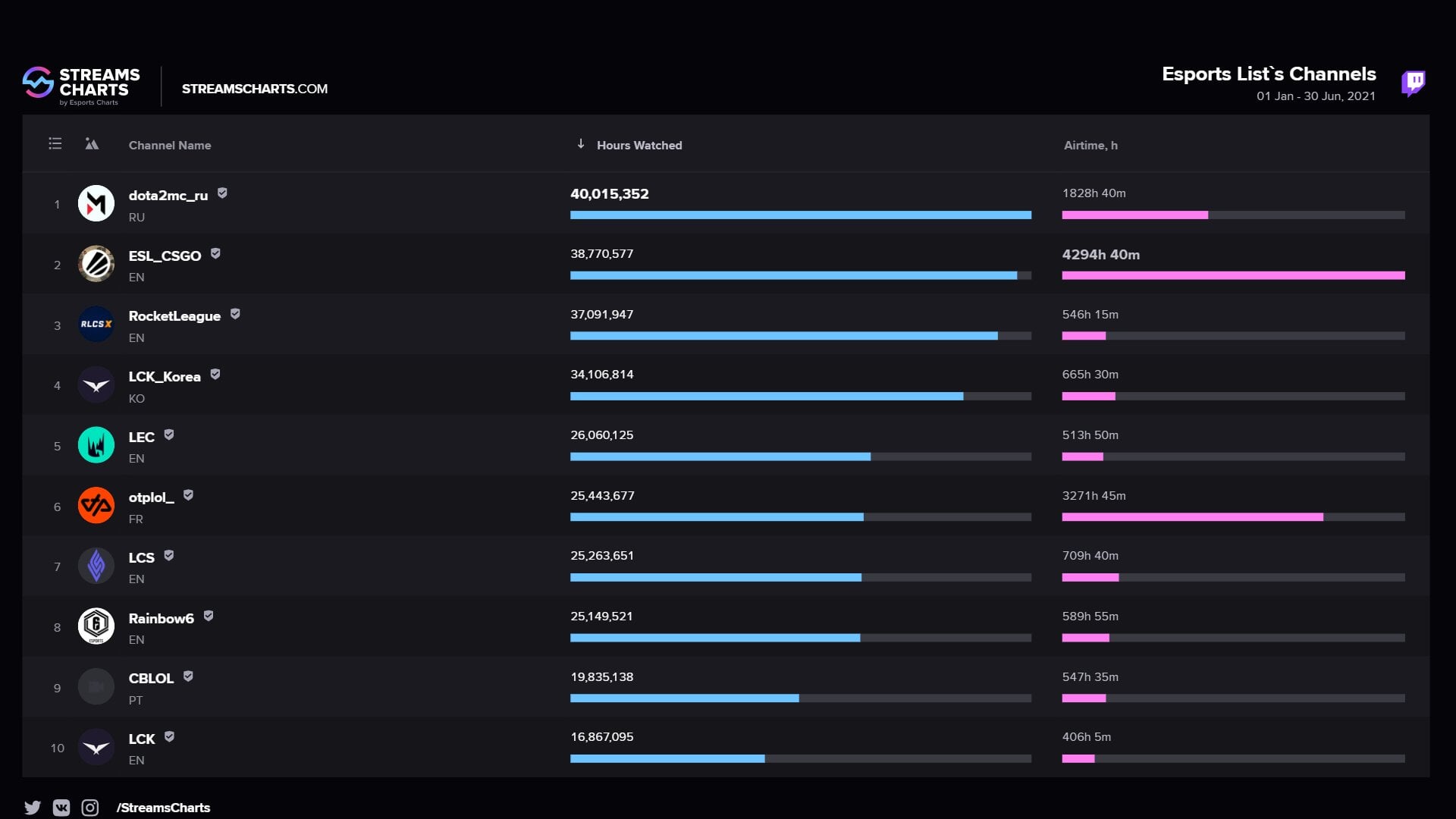Click the Twitch logo icon
The height and width of the screenshot is (819, 1456).
1413,83
